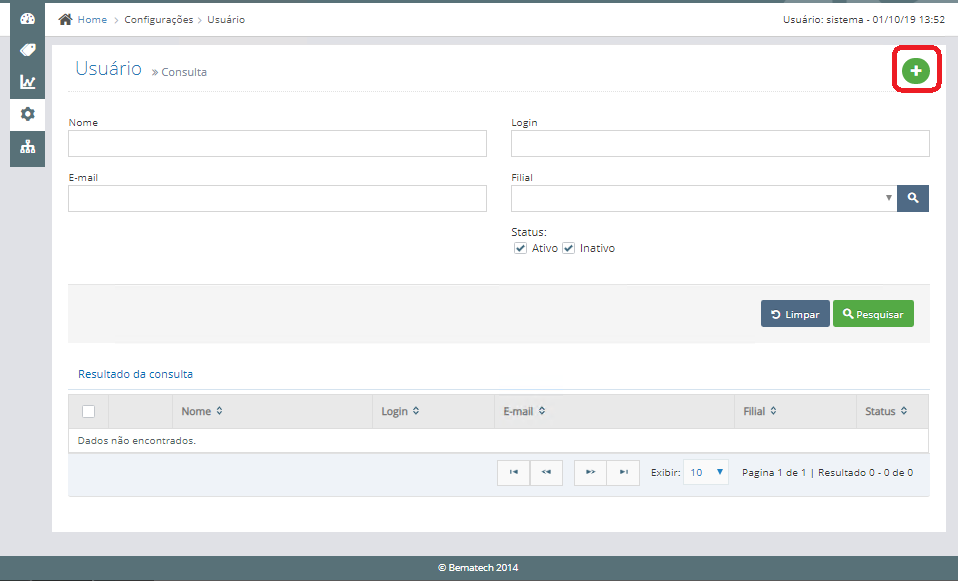958x581 pixels.
Task: Open the Exibir rows-per-page dropdown
Action: click(706, 472)
